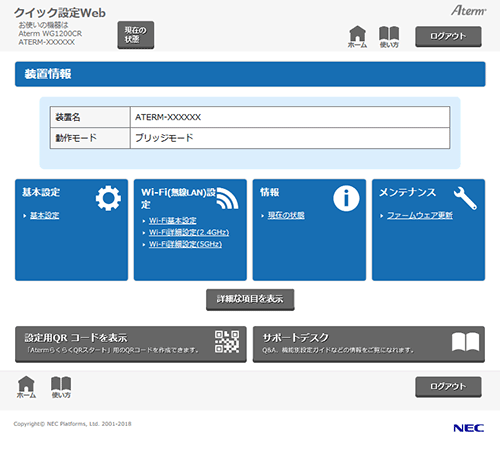
Task: Open the 使い方 book icon in the top header
Action: [x=389, y=37]
